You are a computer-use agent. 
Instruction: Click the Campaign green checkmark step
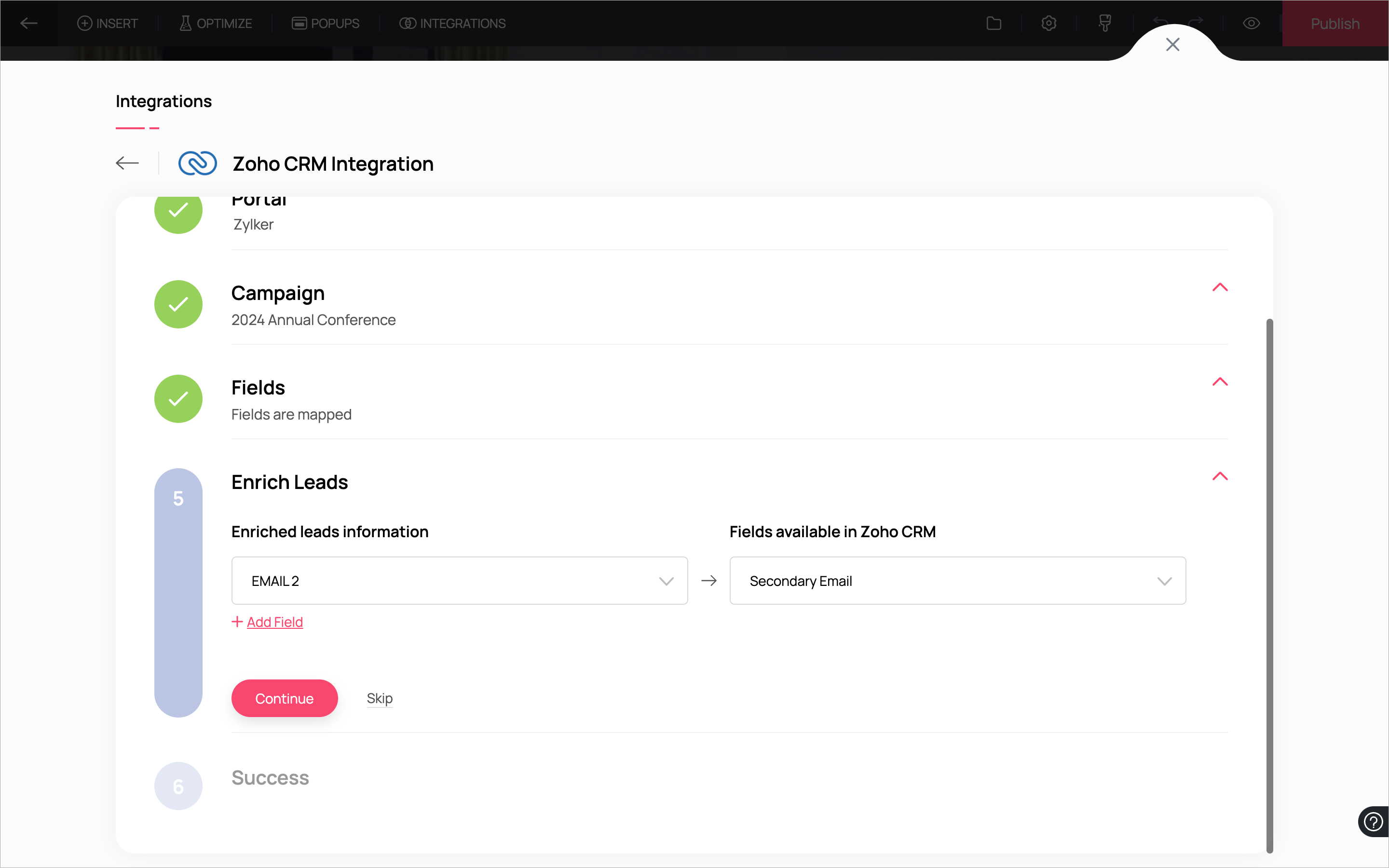(x=178, y=304)
